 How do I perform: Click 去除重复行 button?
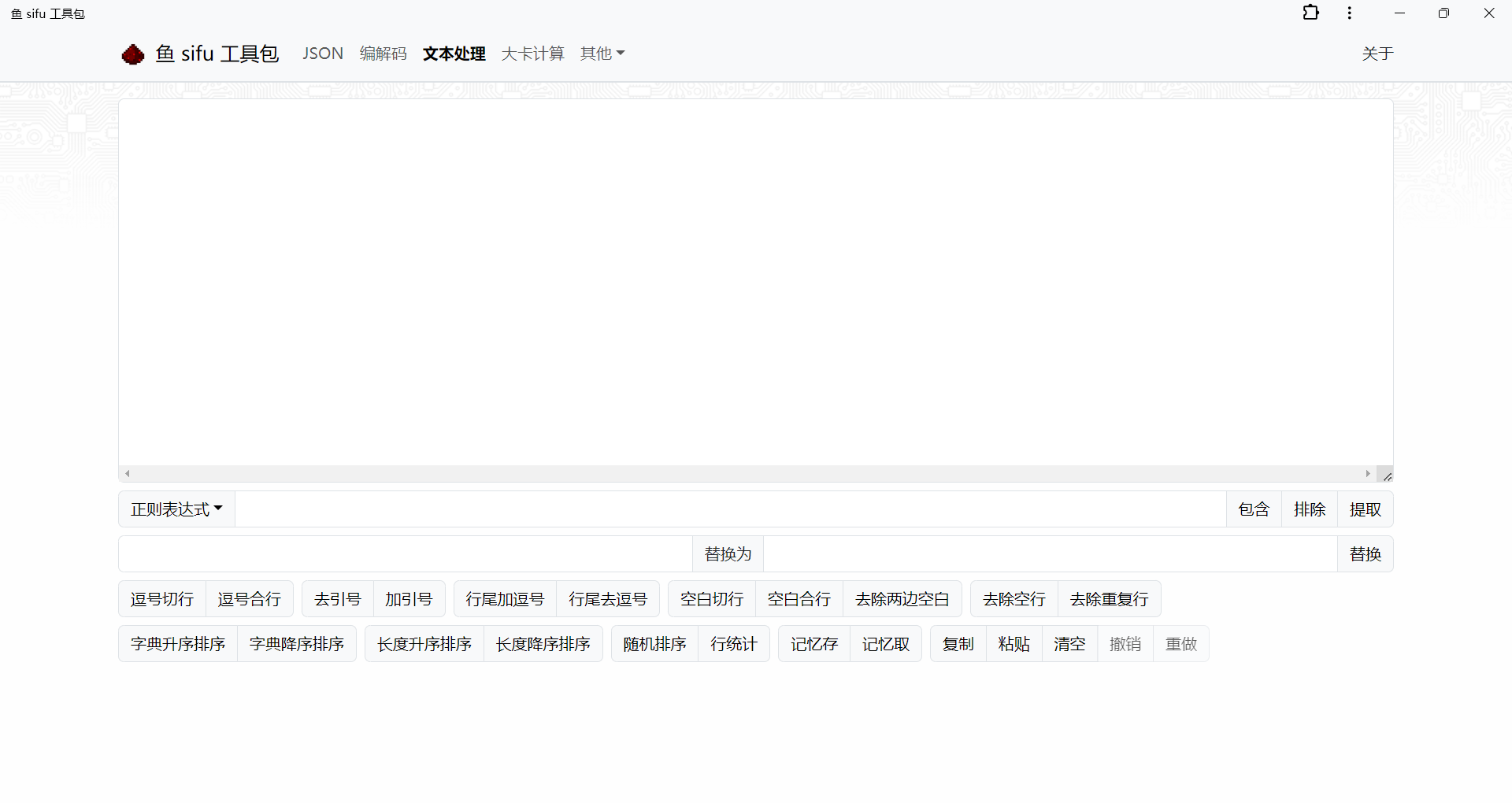tap(1110, 599)
